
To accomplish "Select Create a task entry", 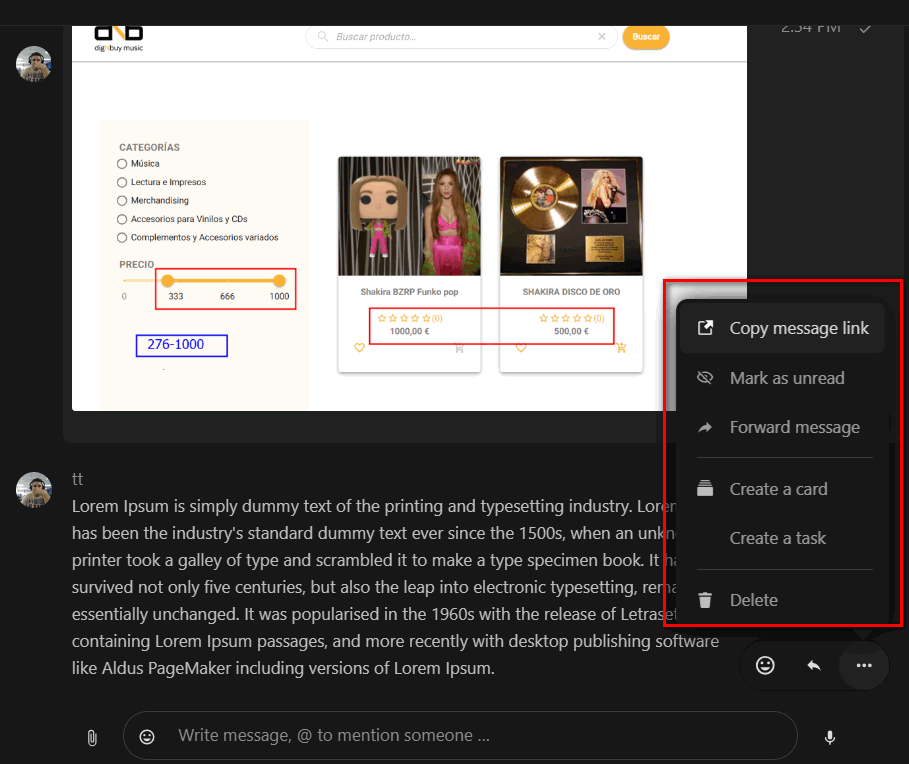I will tap(781, 538).
